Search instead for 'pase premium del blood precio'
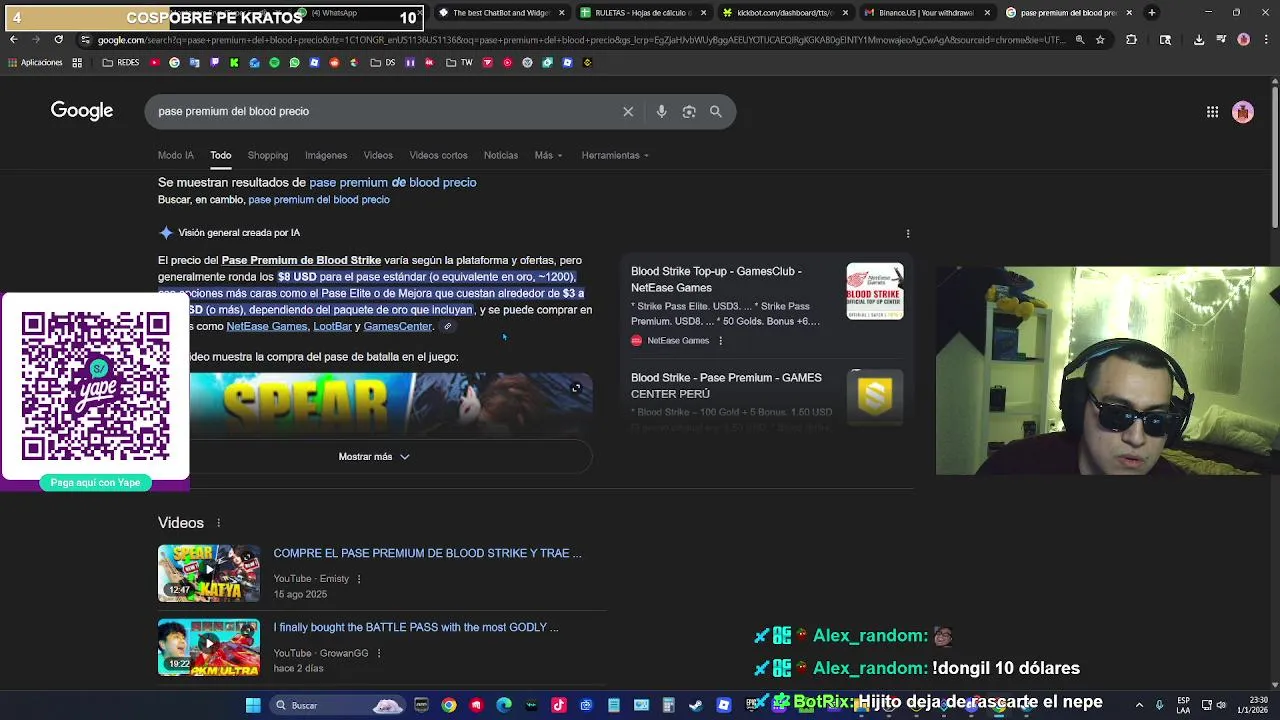This screenshot has height=720, width=1280. (319, 200)
